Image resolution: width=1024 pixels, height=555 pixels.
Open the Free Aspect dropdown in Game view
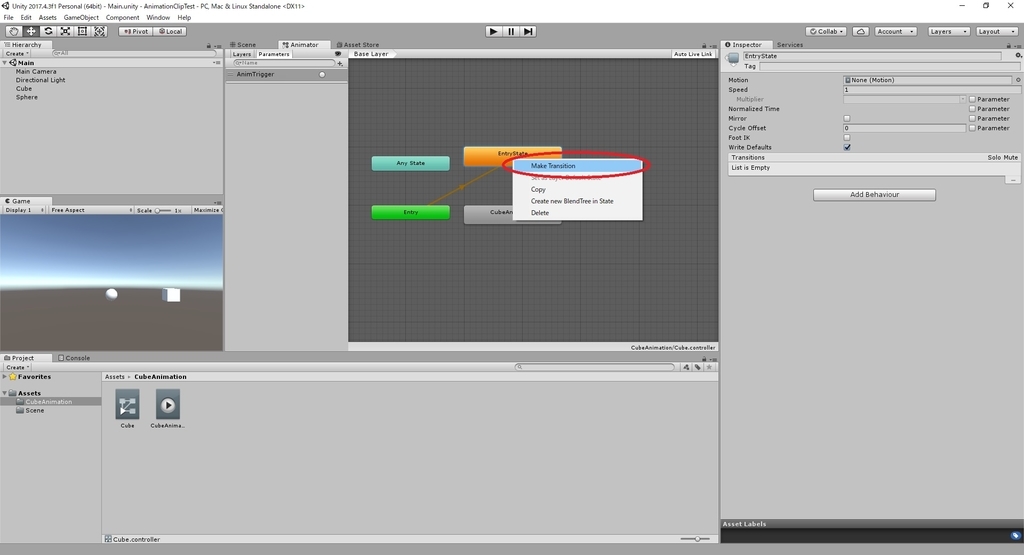pos(91,210)
